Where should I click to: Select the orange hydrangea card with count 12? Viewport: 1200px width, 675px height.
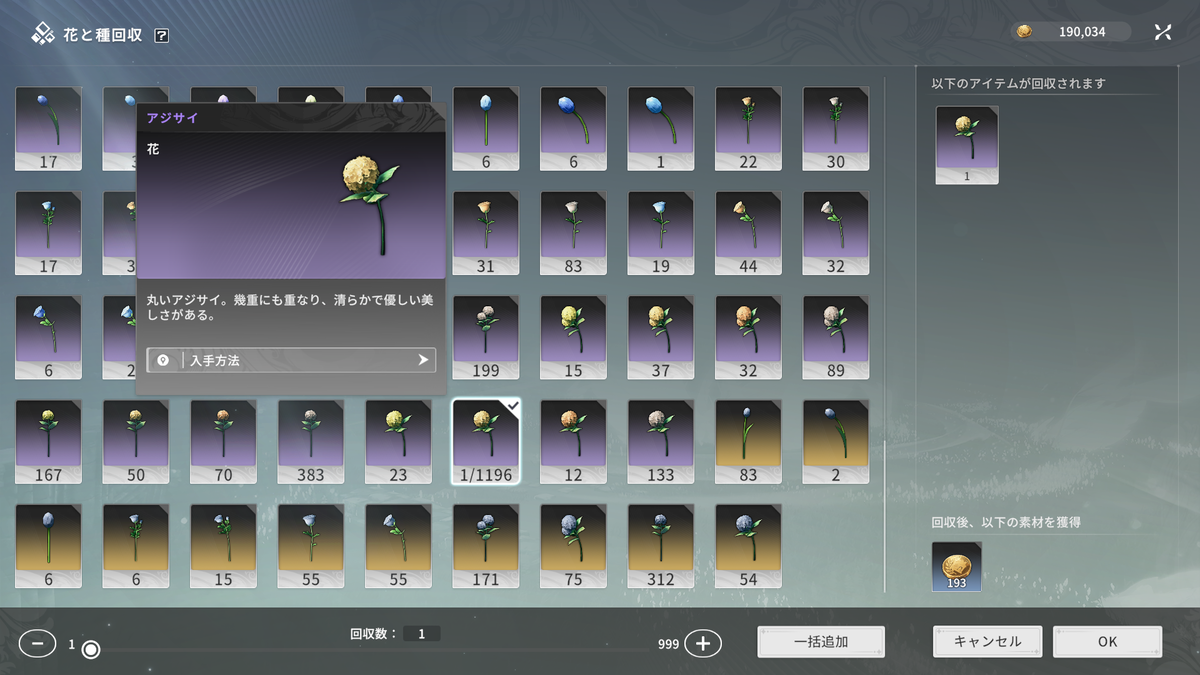point(573,442)
